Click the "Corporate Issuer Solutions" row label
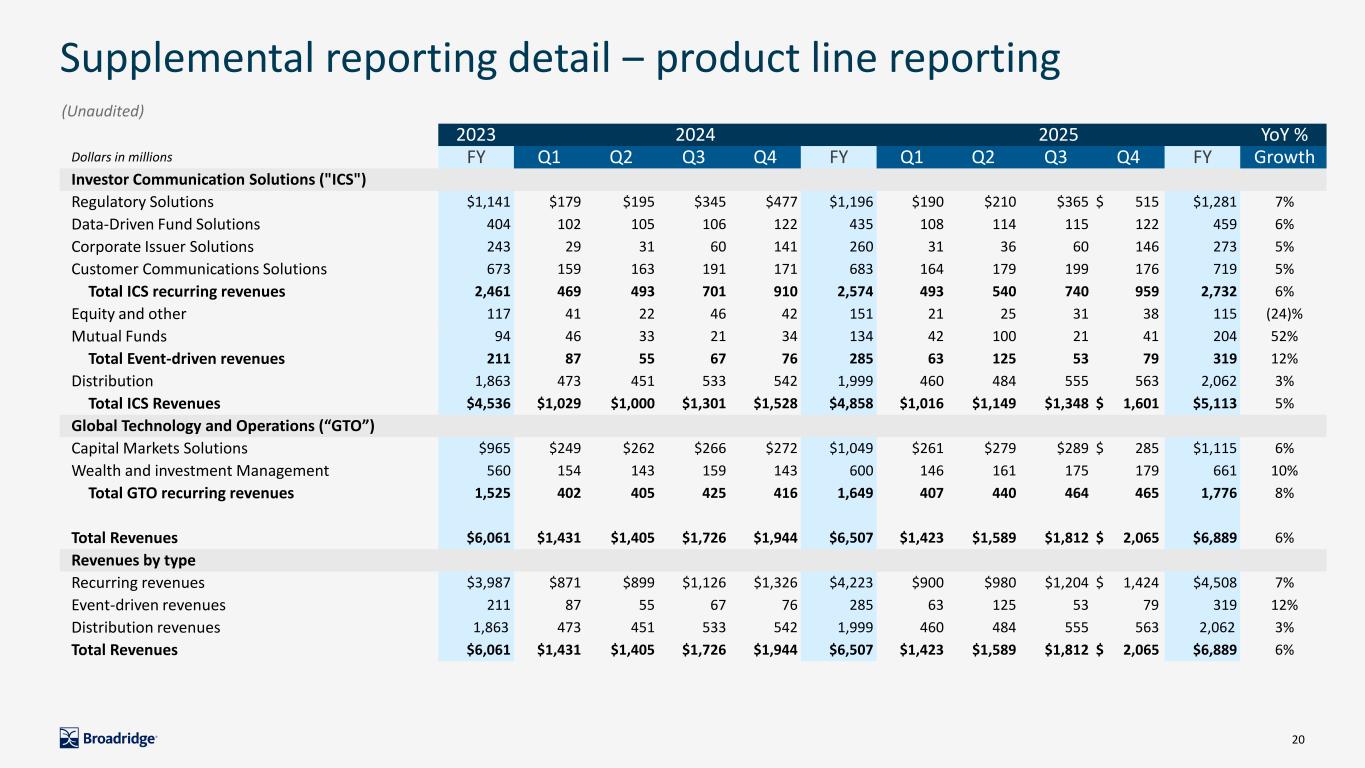 coord(162,246)
